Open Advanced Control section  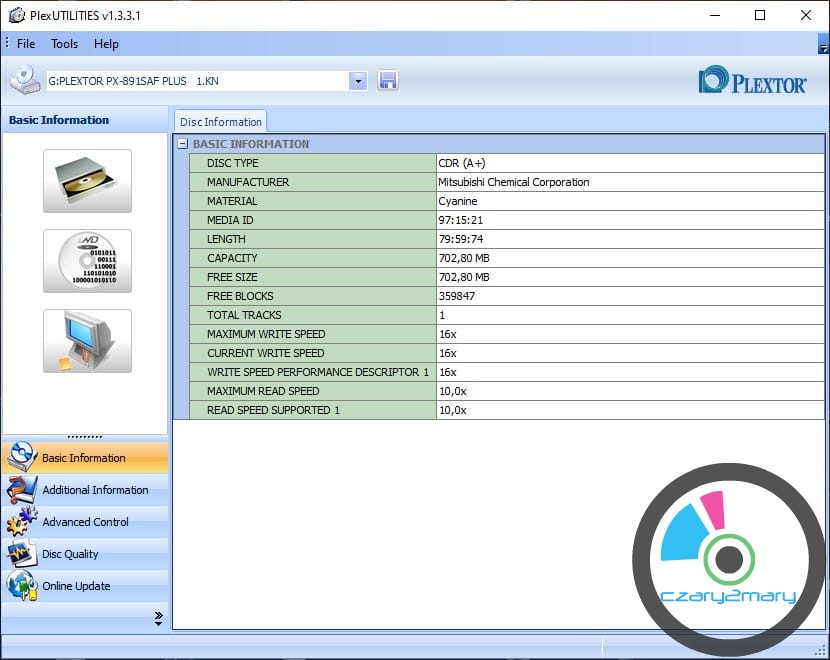pos(84,522)
